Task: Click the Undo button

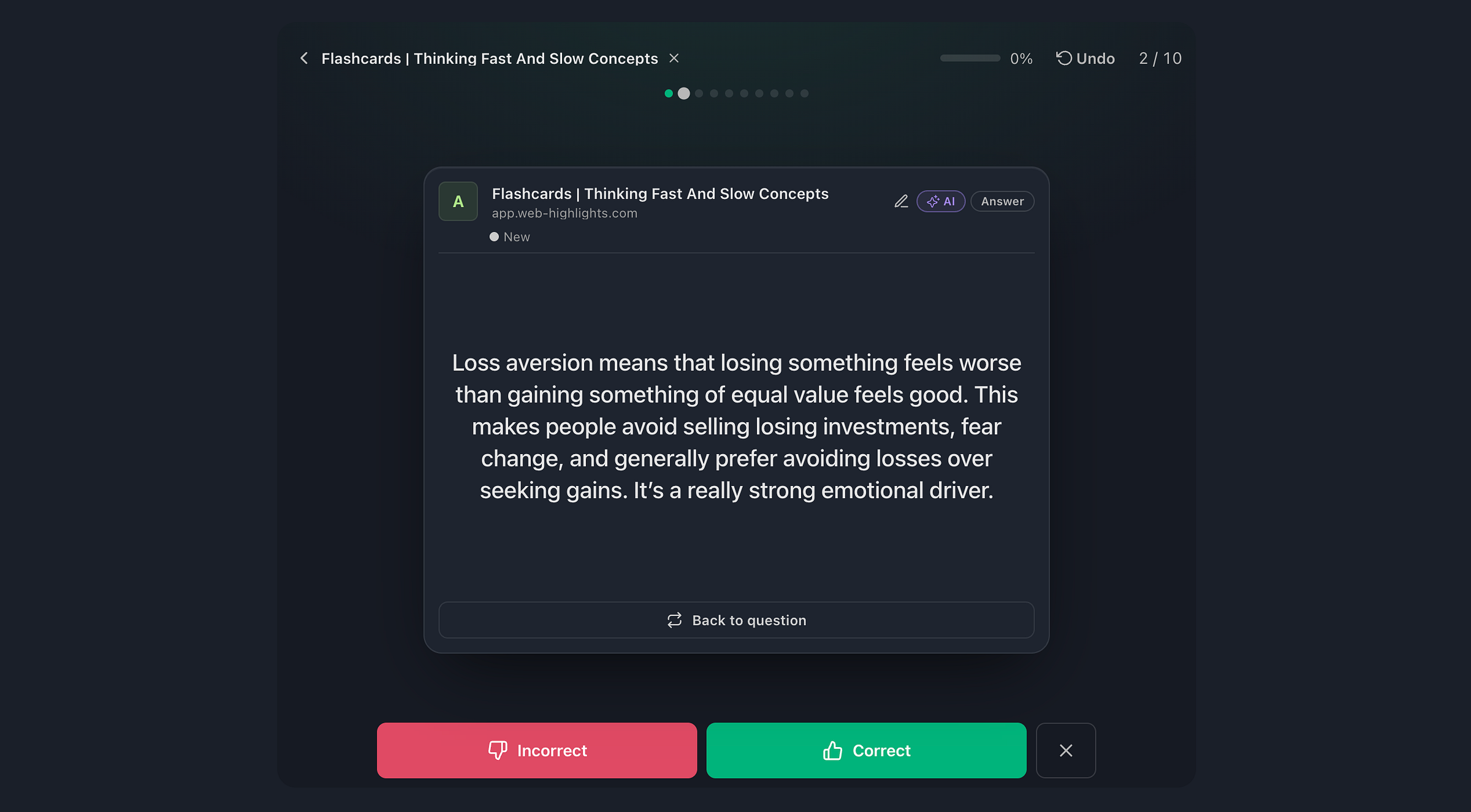Action: [x=1085, y=58]
